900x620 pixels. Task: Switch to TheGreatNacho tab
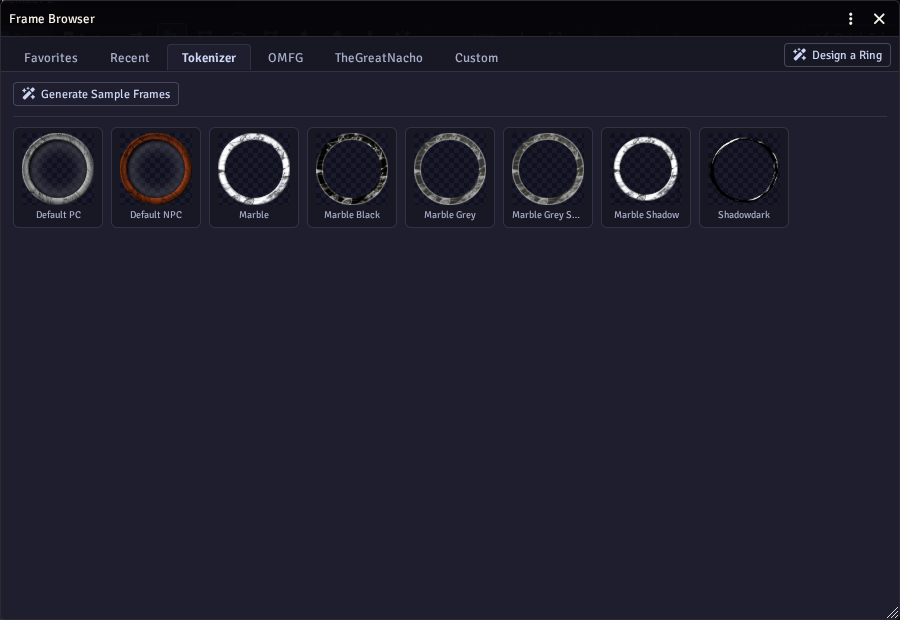(x=379, y=57)
